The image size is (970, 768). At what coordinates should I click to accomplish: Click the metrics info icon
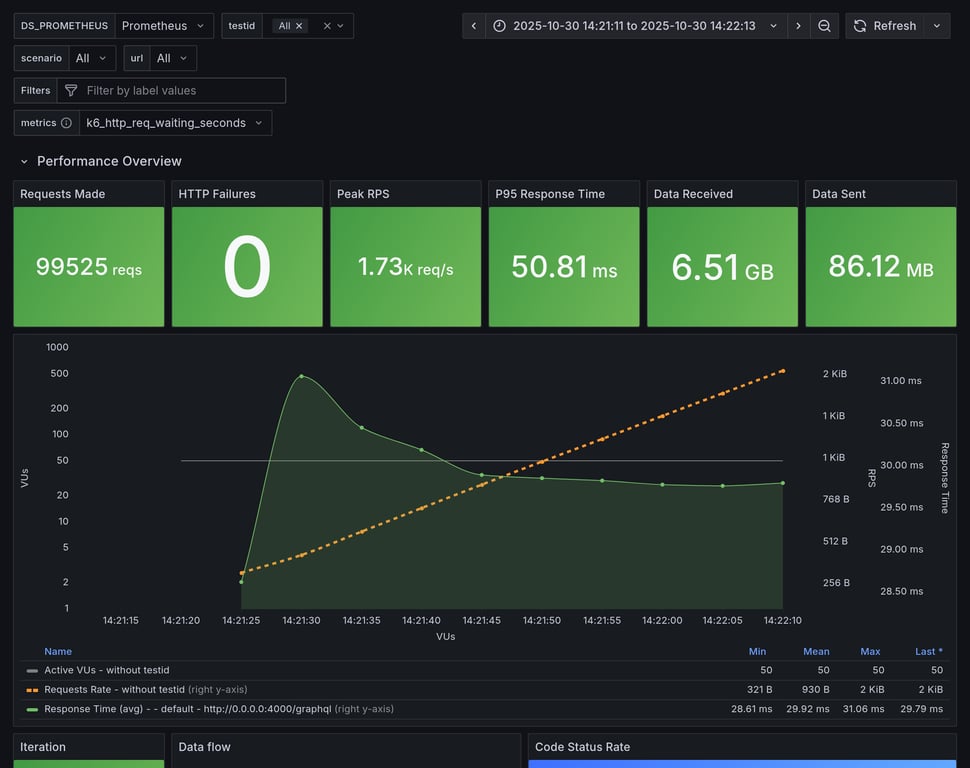[66, 123]
